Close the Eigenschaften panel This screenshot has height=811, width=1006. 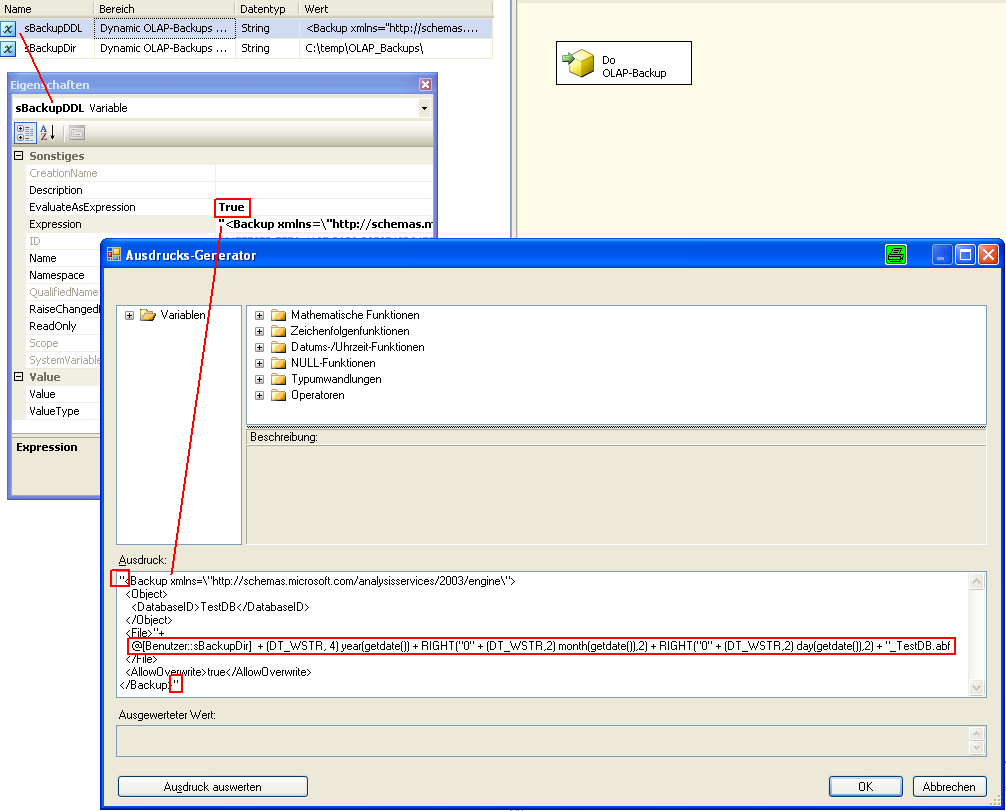(x=425, y=86)
